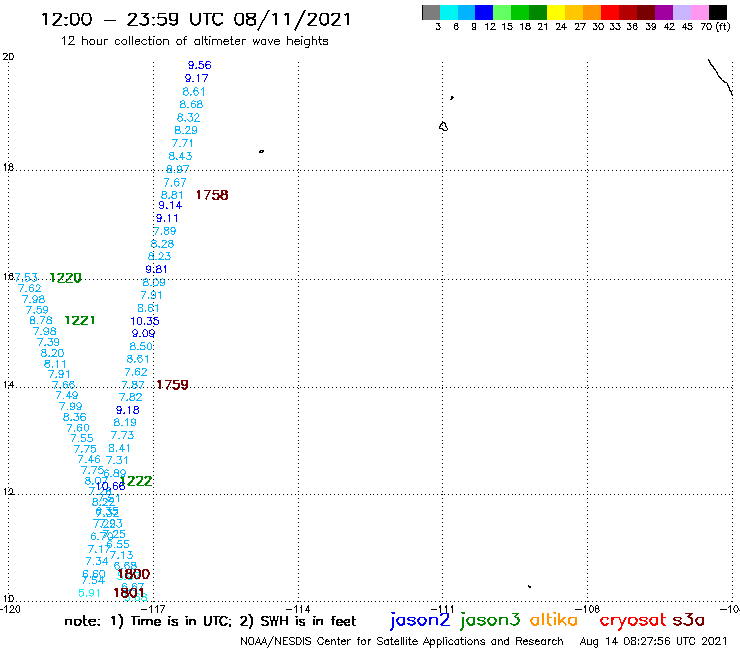Select the 9.11 wave height value
This screenshot has height=650, width=740.
167,219
